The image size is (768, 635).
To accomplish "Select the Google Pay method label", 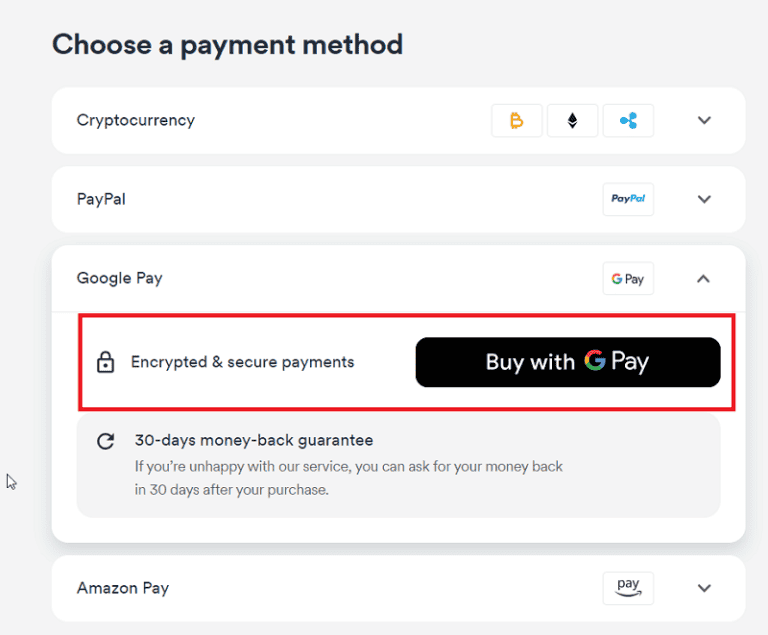I will pos(119,278).
